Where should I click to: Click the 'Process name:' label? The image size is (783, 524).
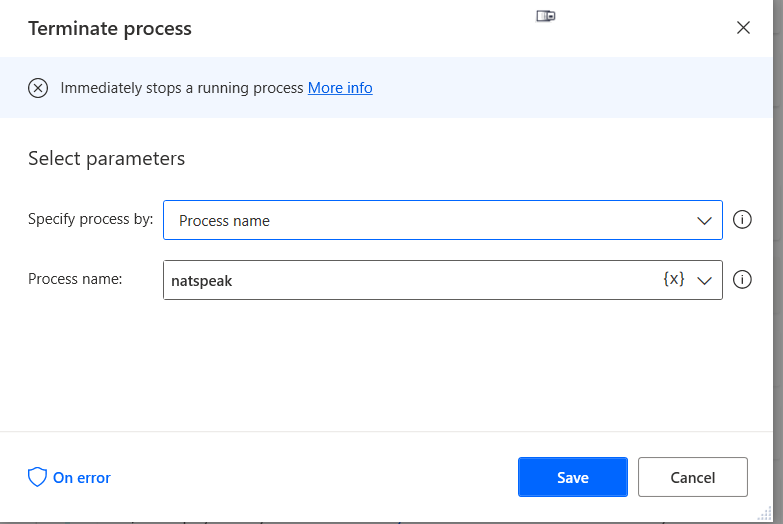point(75,279)
